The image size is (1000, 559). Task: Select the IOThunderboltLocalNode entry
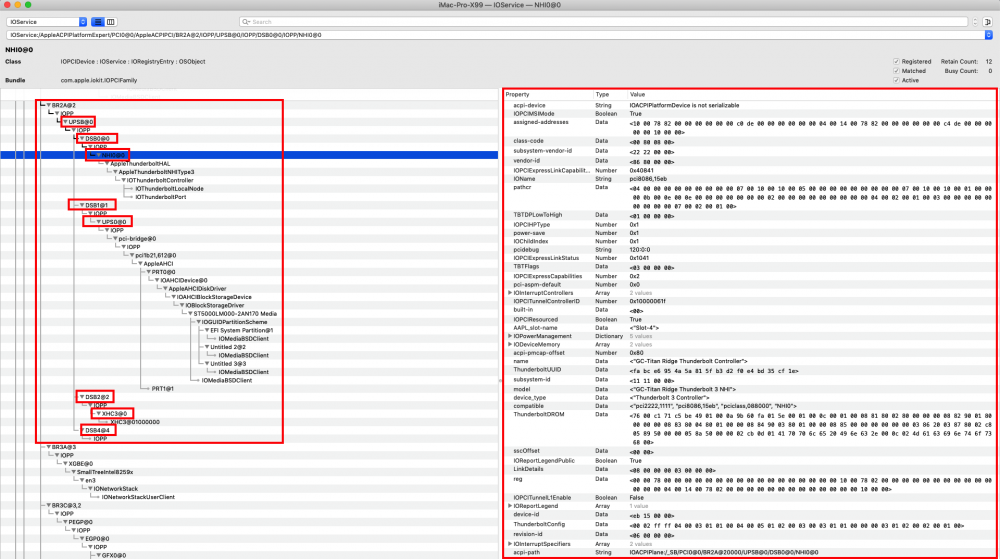coord(169,189)
